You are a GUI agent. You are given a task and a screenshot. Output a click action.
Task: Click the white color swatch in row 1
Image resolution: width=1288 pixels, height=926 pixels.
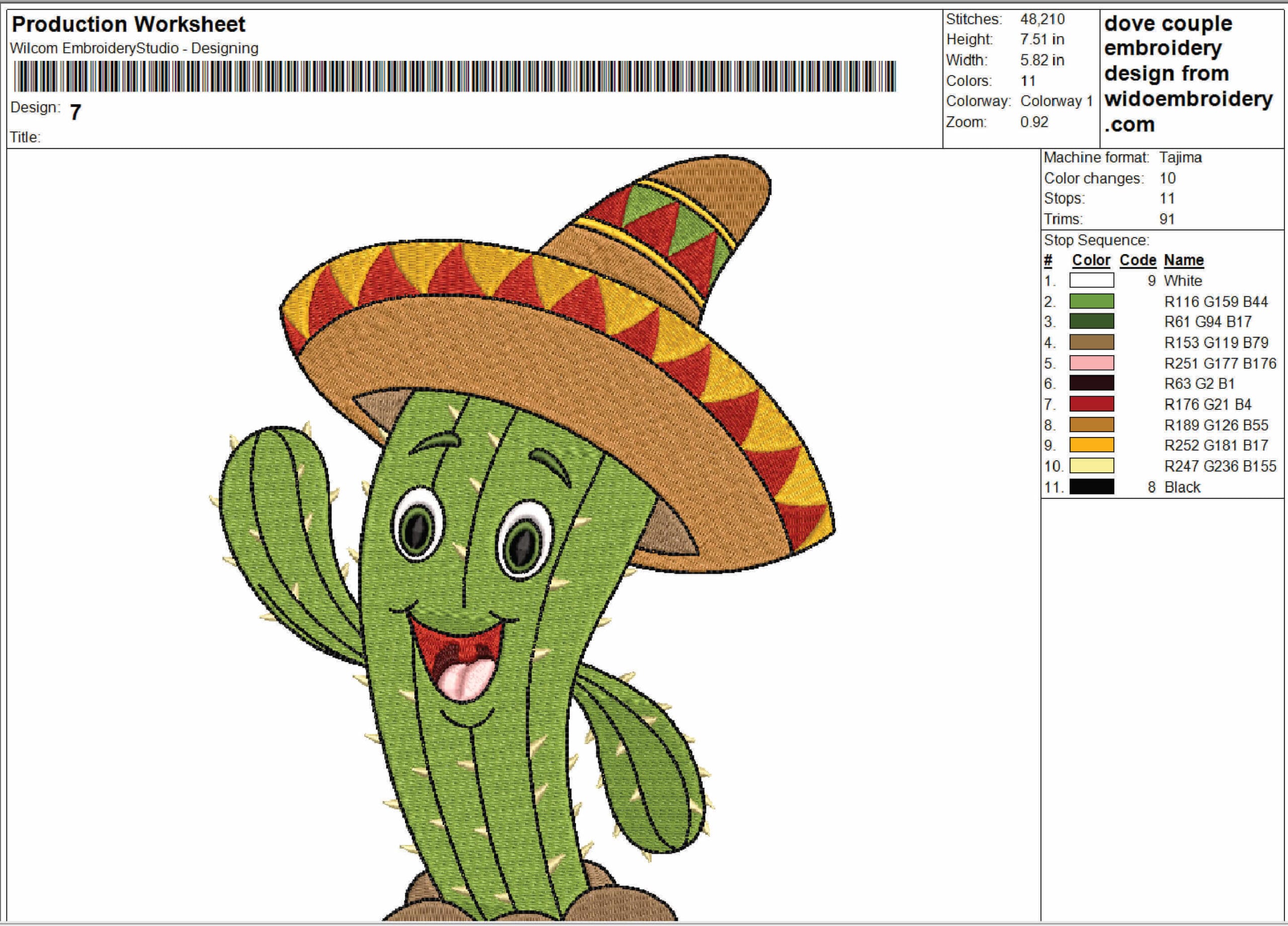click(1091, 281)
